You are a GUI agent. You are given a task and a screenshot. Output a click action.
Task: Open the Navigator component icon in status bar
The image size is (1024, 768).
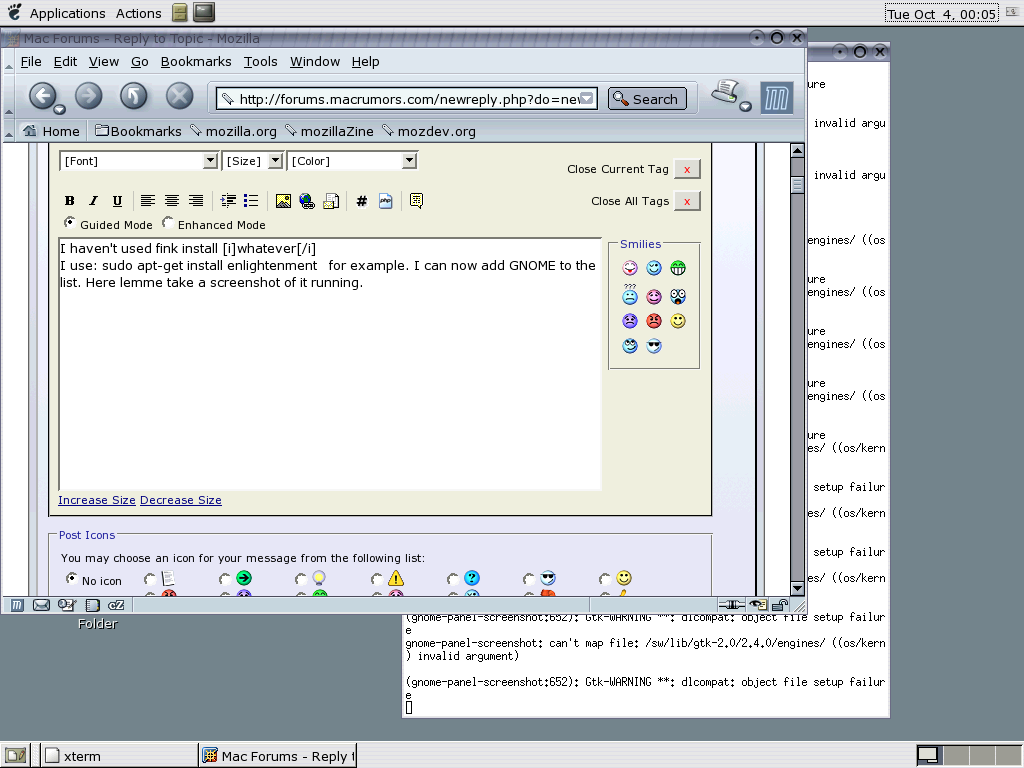pos(17,605)
